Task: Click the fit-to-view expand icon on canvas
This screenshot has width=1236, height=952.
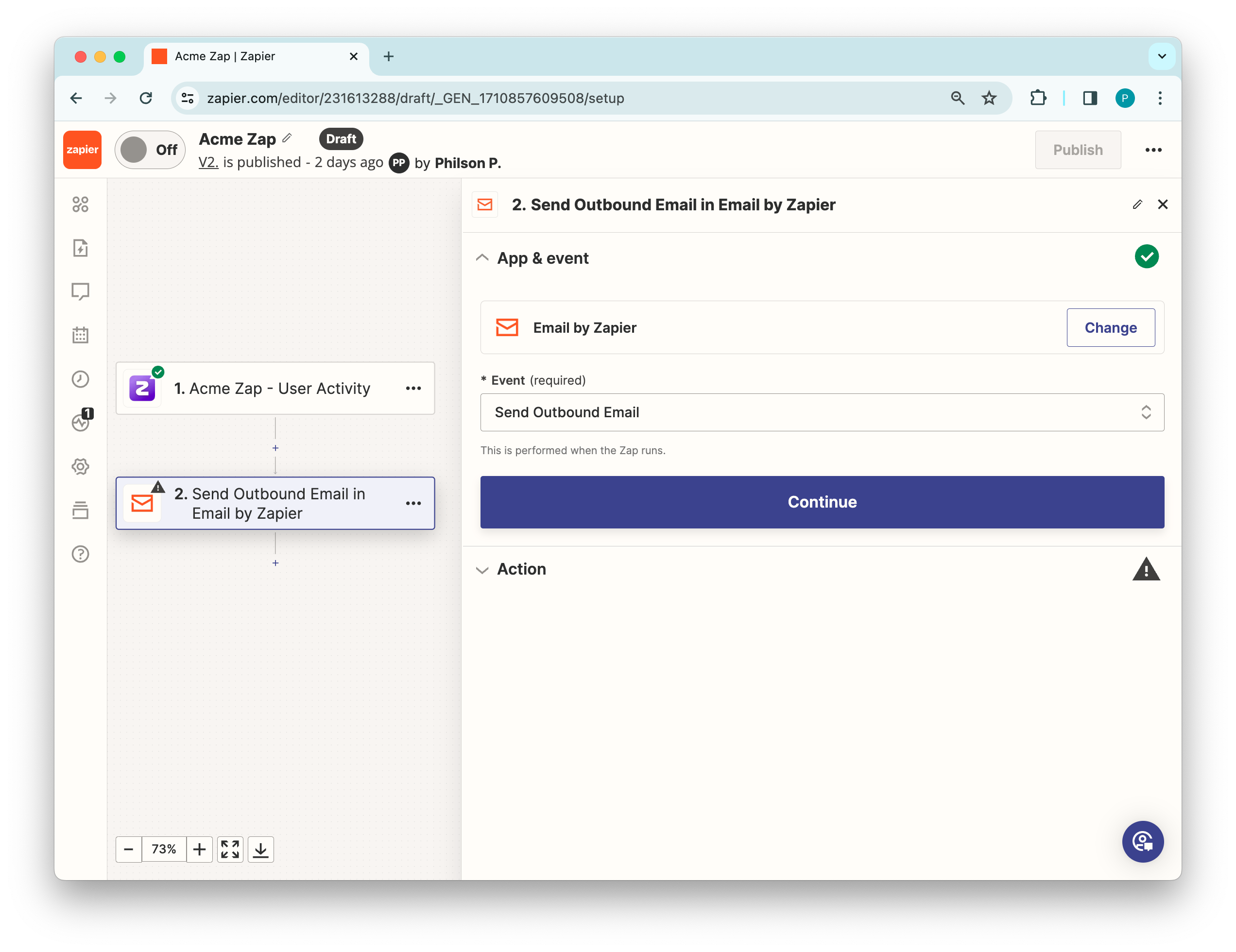Action: (230, 849)
